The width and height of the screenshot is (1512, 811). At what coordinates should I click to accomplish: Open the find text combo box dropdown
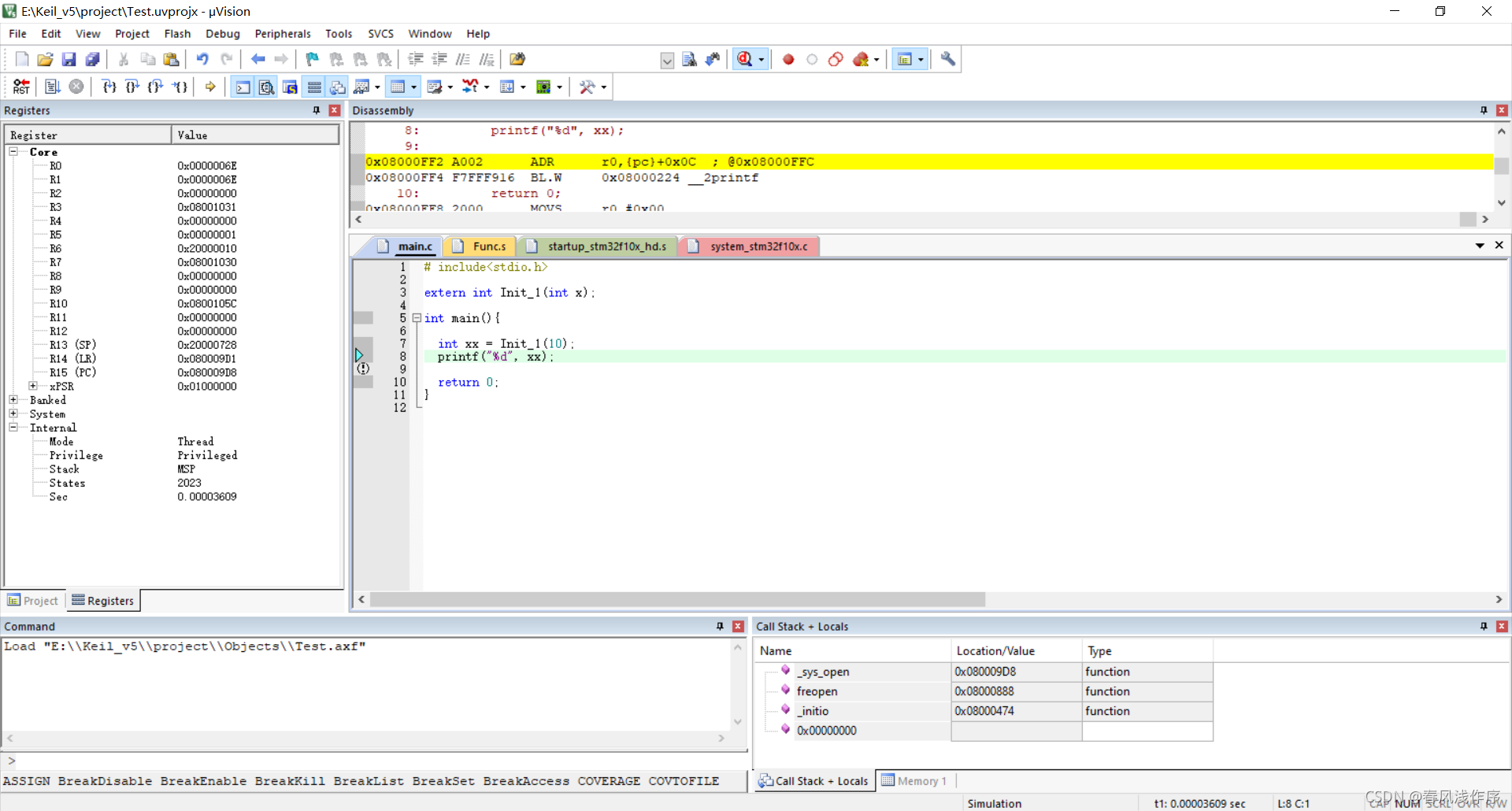pyautogui.click(x=667, y=60)
